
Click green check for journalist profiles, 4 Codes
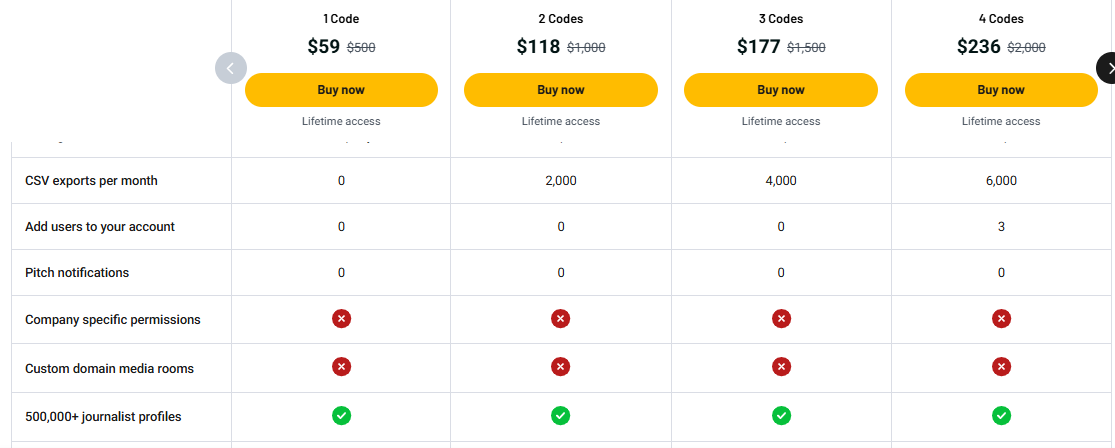tap(1001, 415)
